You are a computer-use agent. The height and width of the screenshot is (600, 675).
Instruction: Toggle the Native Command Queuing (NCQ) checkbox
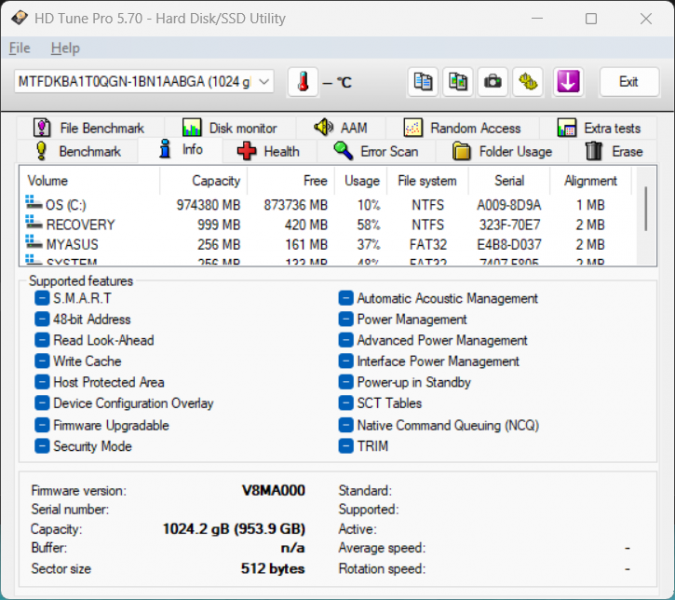pos(346,425)
